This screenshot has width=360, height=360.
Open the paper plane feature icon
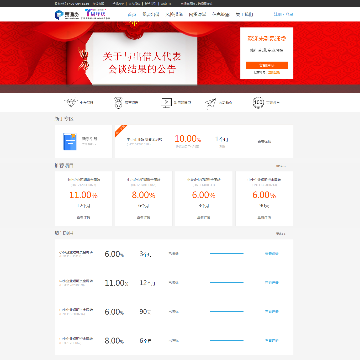pos(210,103)
